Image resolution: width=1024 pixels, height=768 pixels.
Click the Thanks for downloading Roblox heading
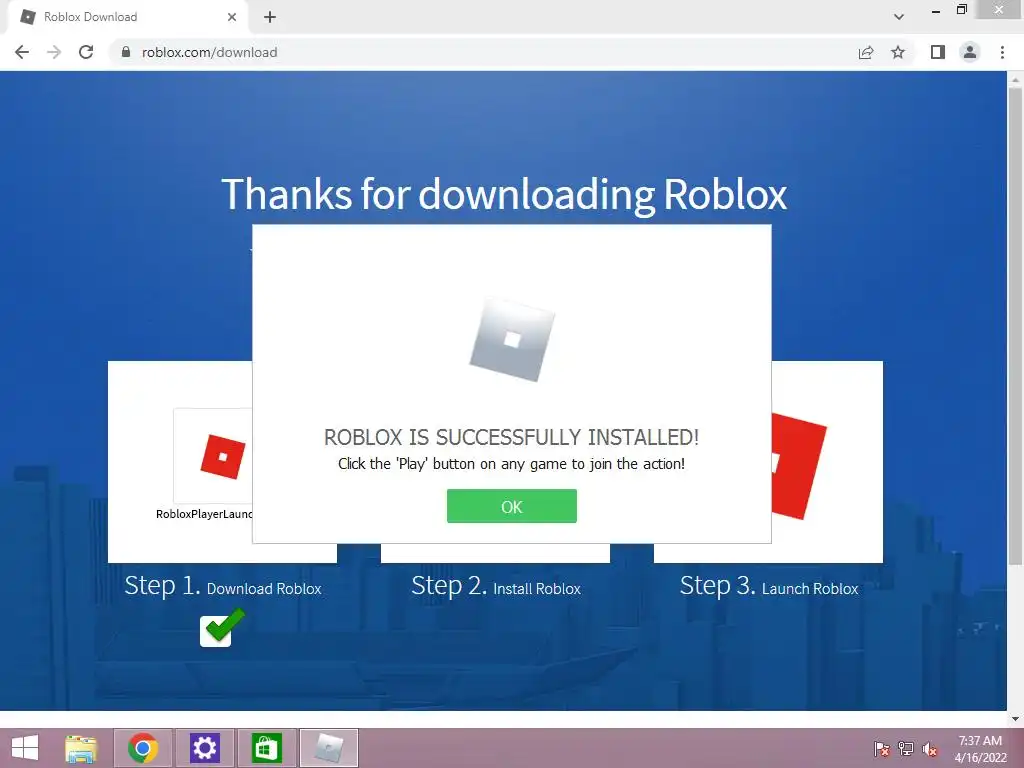click(x=504, y=194)
